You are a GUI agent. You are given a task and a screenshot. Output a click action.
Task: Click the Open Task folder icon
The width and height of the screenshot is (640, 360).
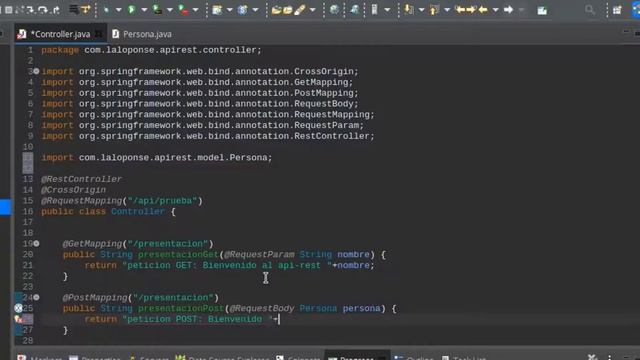[288, 10]
